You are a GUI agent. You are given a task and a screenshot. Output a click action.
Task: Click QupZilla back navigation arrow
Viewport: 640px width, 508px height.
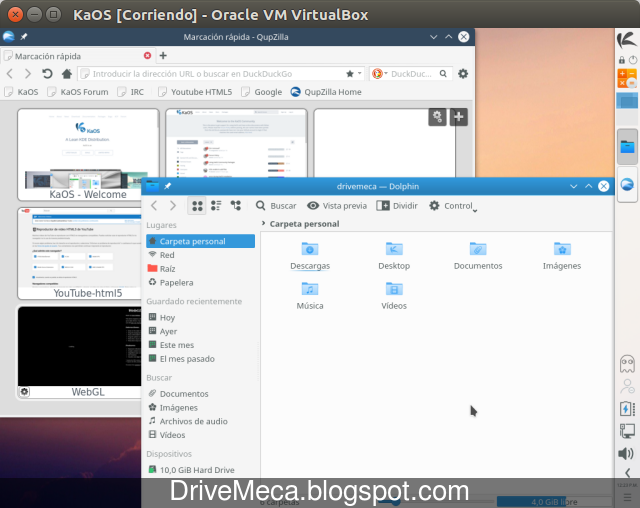pyautogui.click(x=10, y=74)
